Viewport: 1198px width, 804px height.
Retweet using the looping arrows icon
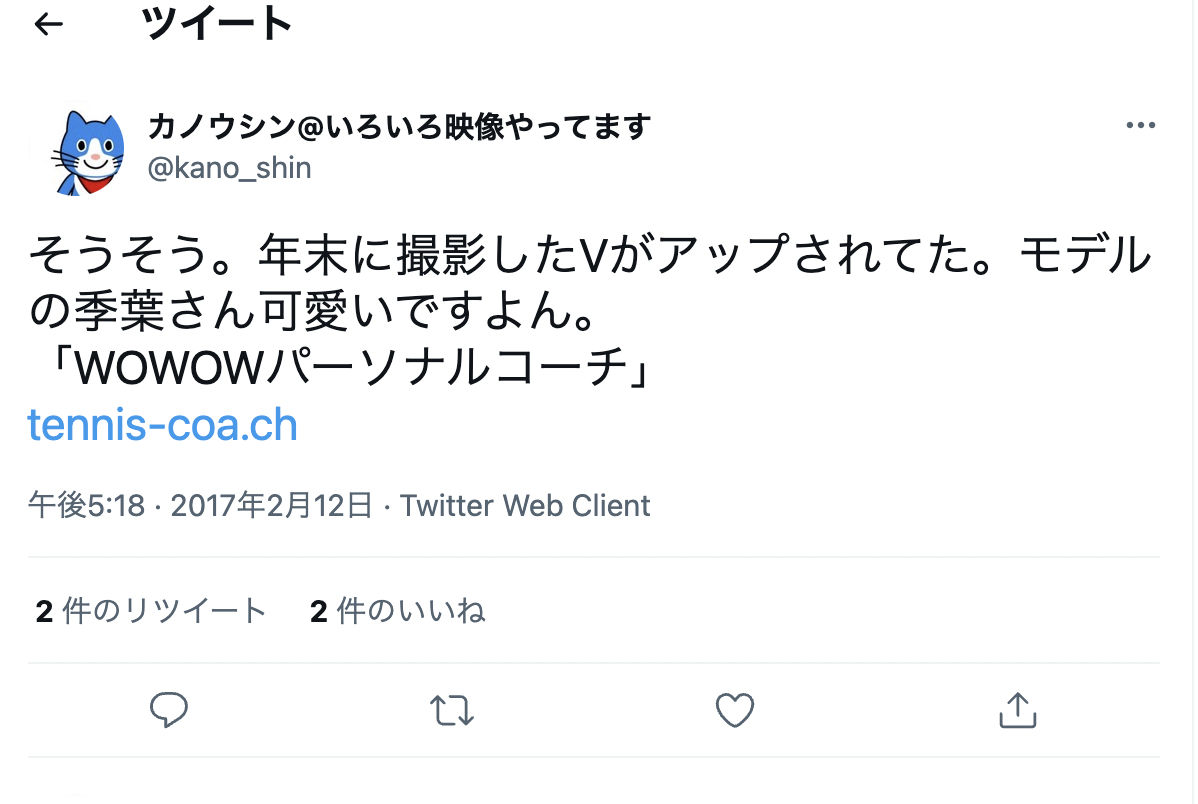pyautogui.click(x=452, y=710)
